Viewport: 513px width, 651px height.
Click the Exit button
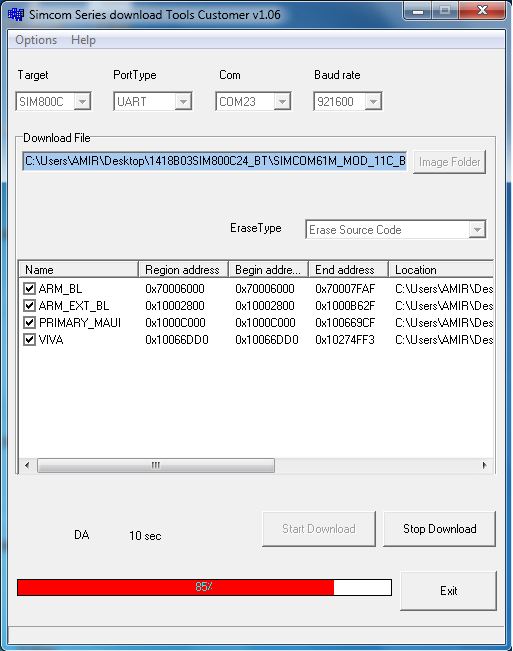(449, 591)
